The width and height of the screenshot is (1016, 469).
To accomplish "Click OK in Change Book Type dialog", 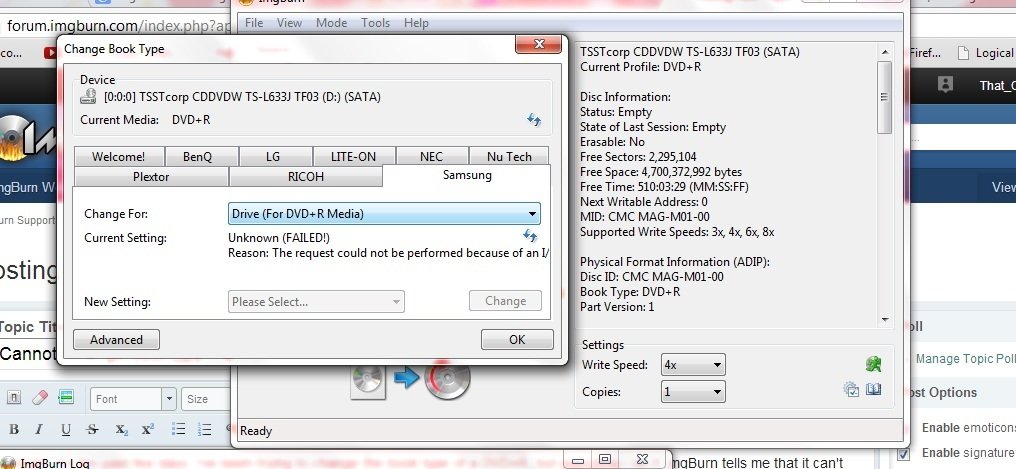I will 517,339.
